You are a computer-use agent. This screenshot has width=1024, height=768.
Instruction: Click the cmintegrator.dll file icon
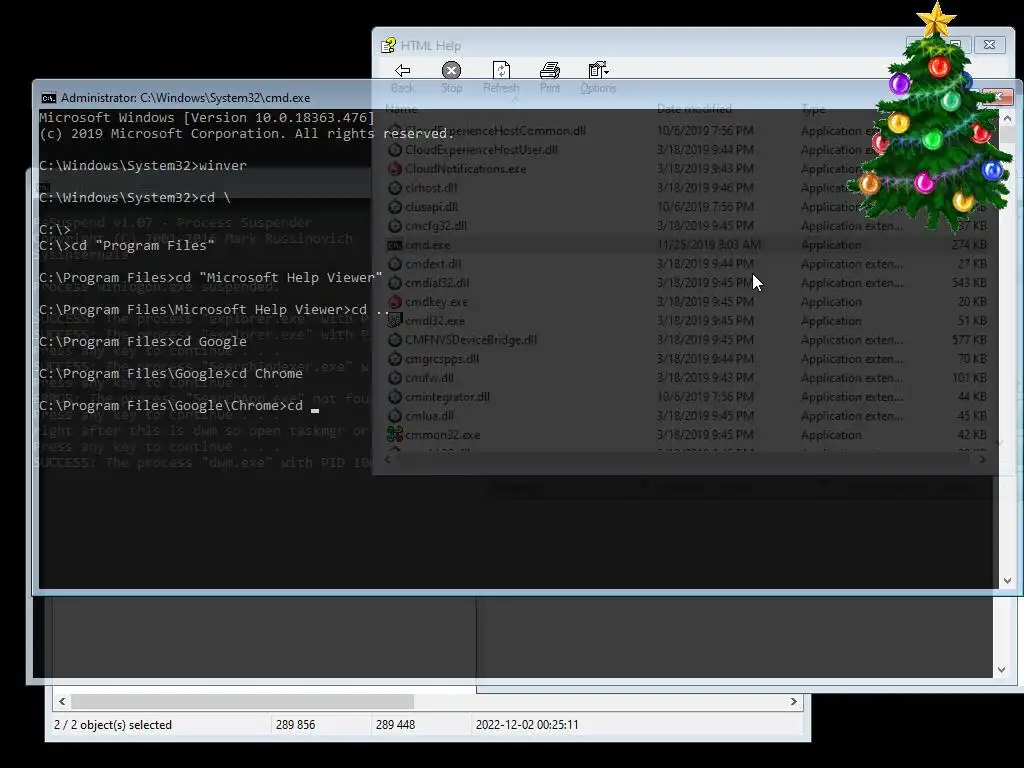(x=394, y=396)
